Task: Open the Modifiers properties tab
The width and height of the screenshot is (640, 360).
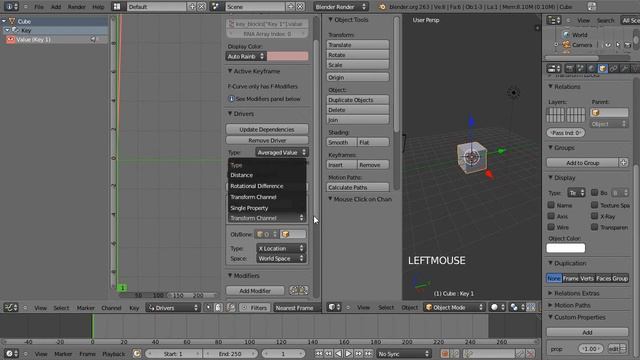Action: click(x=624, y=69)
